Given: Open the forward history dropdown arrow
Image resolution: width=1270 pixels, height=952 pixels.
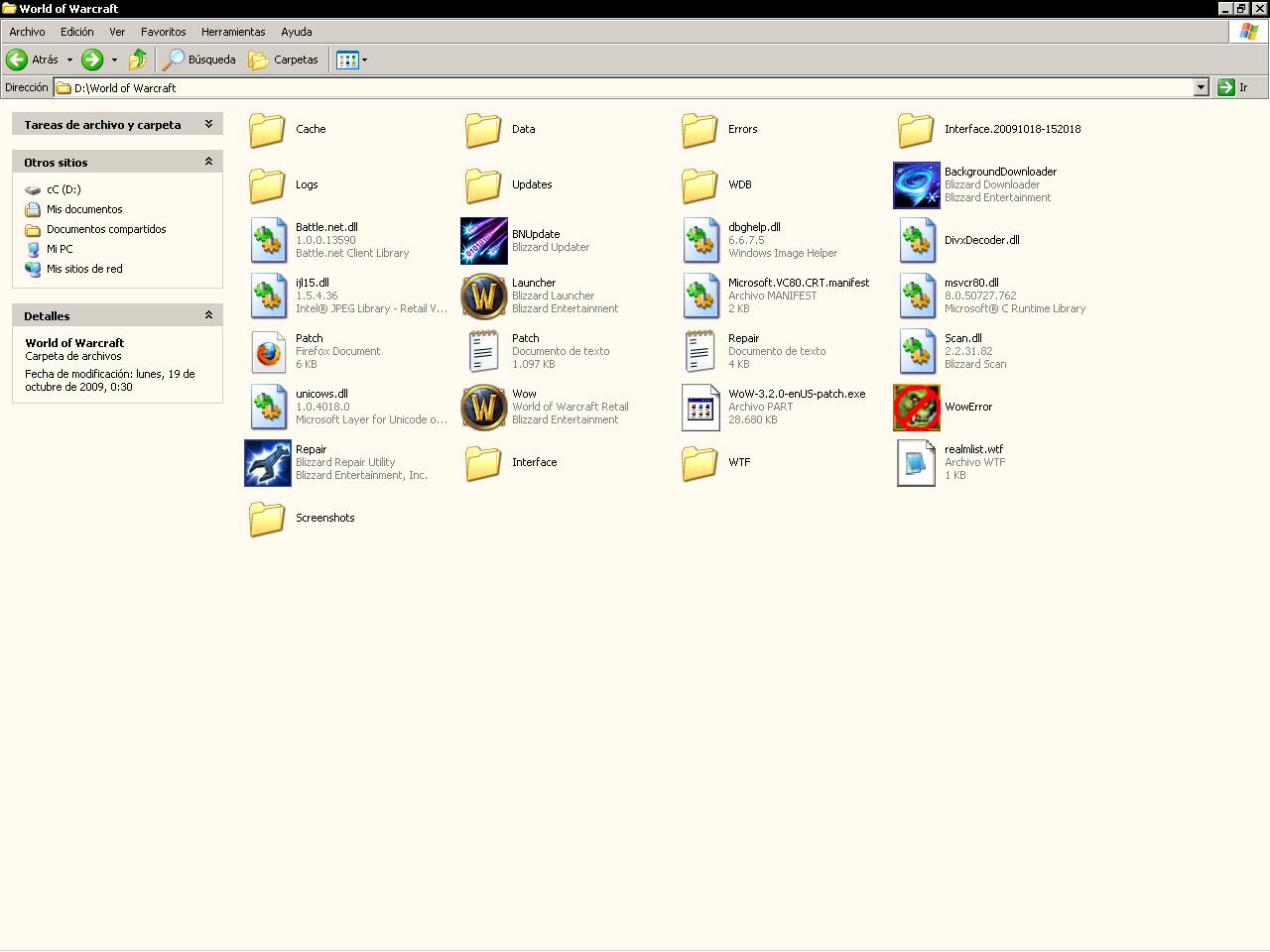Looking at the screenshot, I should 114,59.
